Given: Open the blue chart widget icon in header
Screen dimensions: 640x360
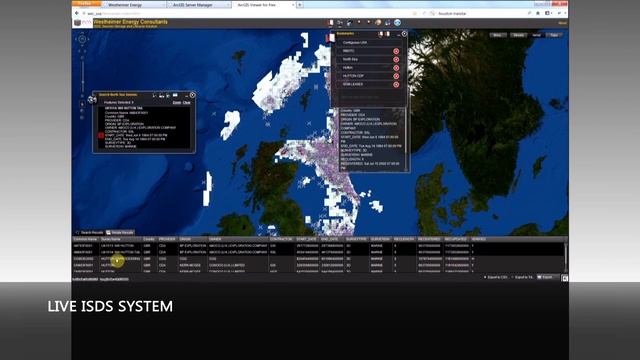Looking at the screenshot, I should pyautogui.click(x=387, y=23).
